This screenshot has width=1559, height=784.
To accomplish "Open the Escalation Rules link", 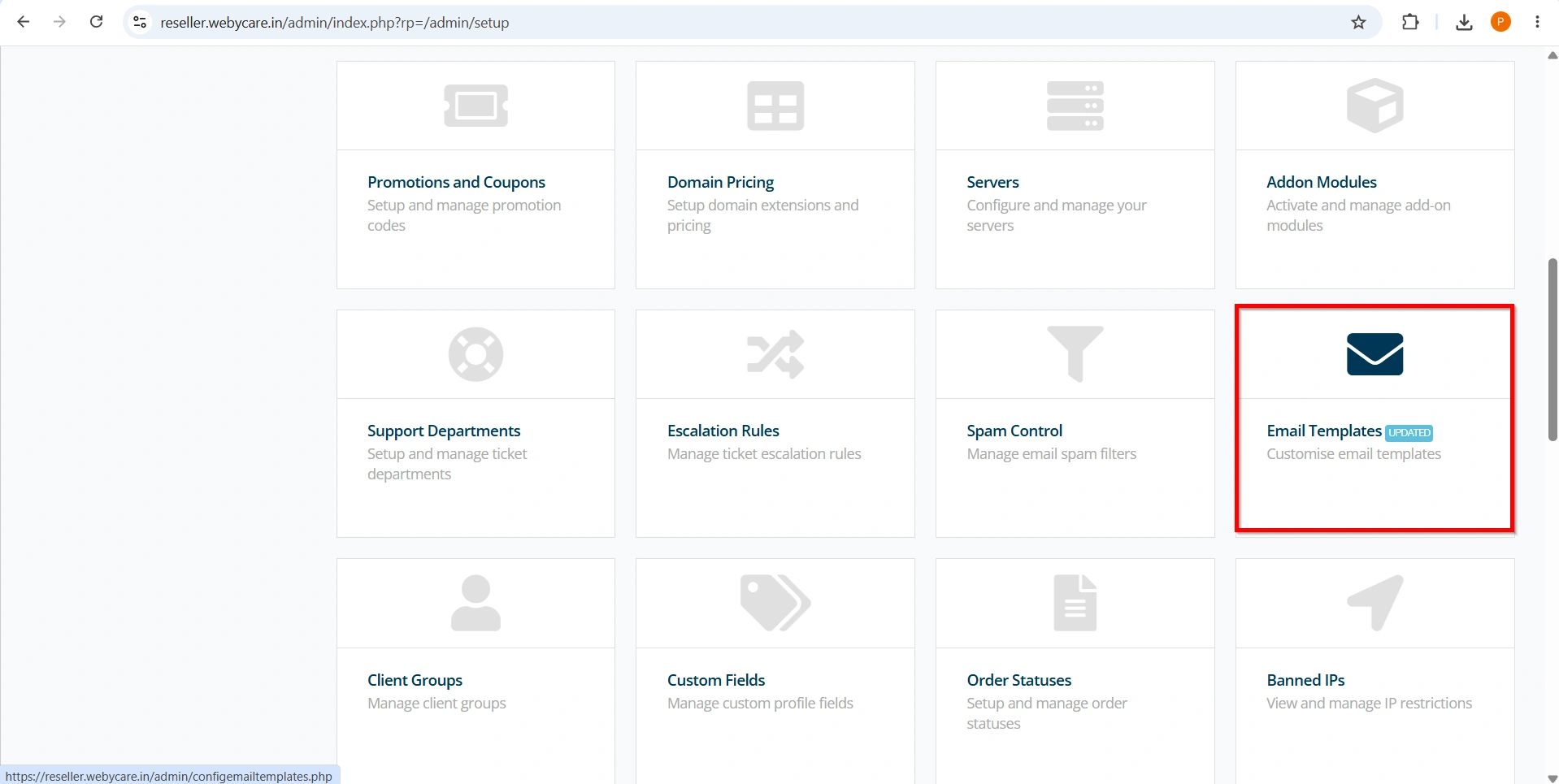I will click(x=723, y=431).
